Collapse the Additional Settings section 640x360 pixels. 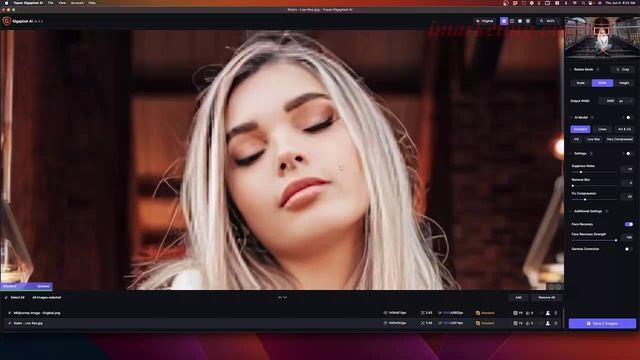pos(571,211)
